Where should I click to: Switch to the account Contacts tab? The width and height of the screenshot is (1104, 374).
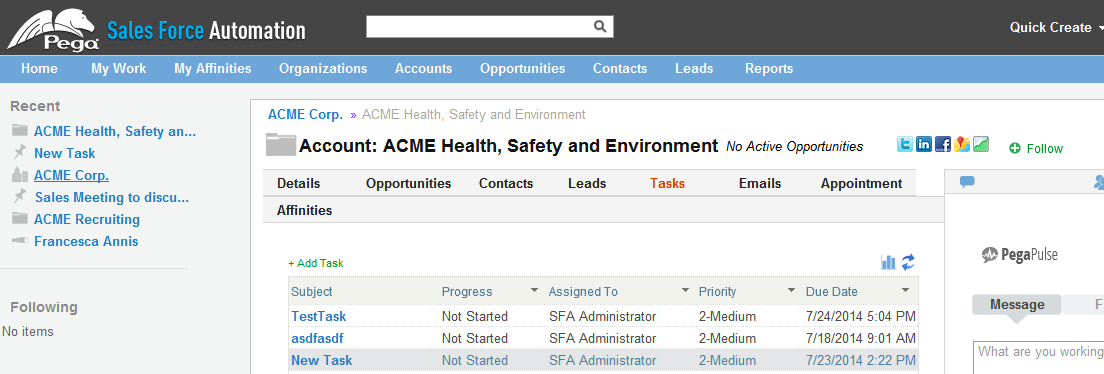506,183
